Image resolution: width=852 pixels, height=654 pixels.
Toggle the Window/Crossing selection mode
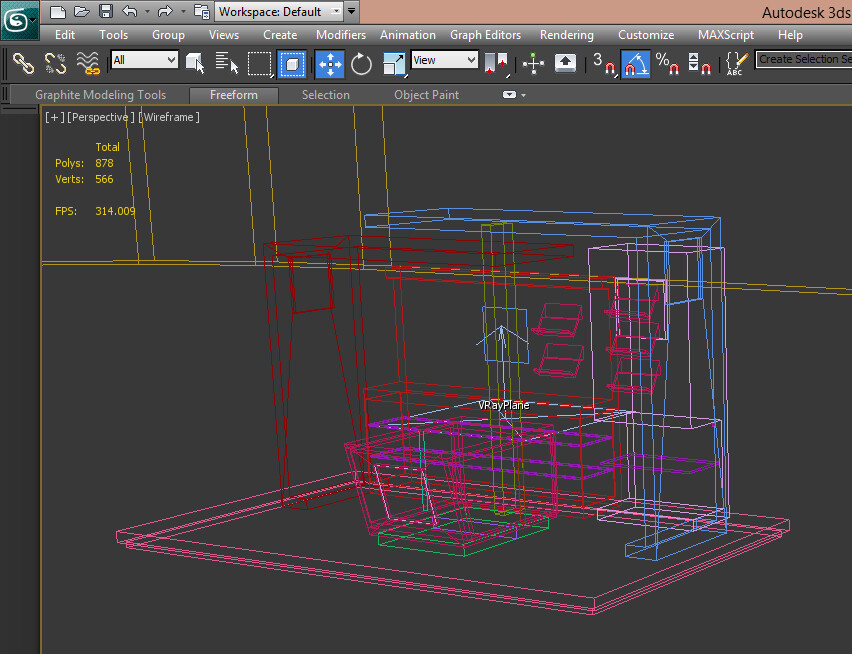292,64
